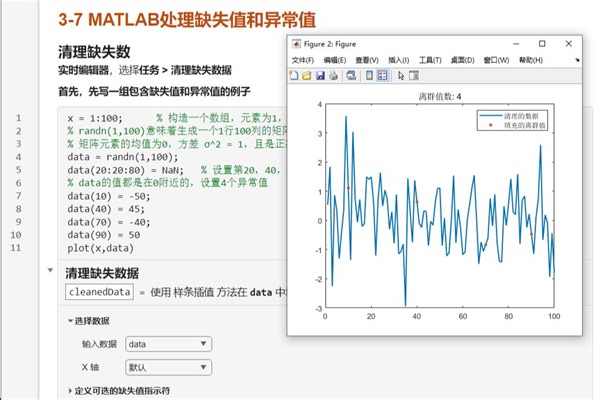
Task: Click the 填充的离群值 legend entry
Action: tap(524, 125)
